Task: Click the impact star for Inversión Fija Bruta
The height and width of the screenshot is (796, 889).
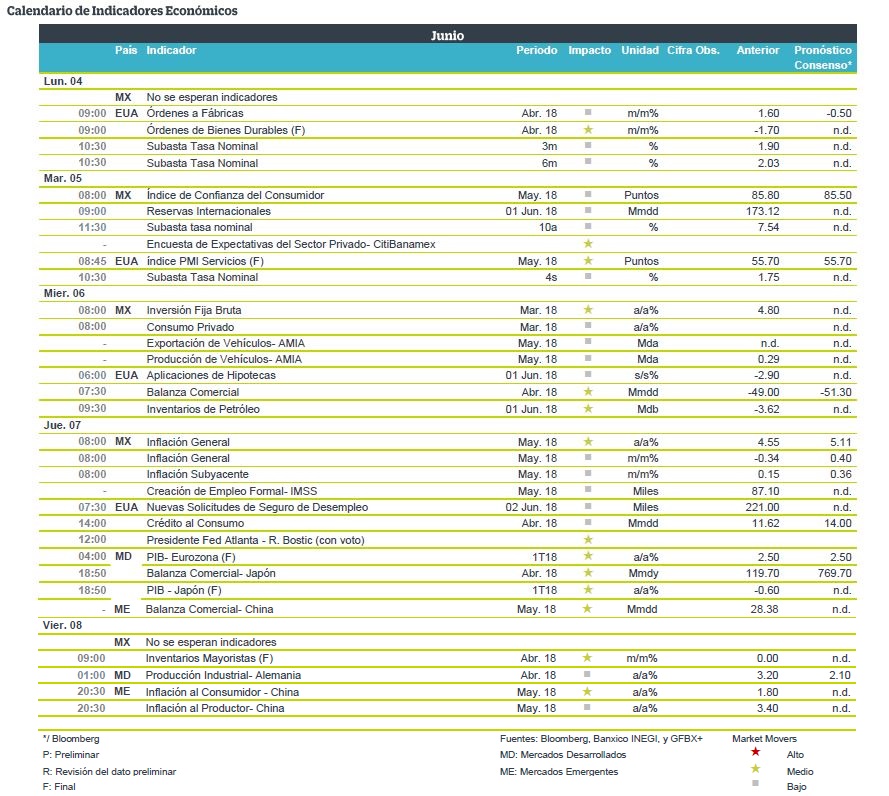Action: 588,309
